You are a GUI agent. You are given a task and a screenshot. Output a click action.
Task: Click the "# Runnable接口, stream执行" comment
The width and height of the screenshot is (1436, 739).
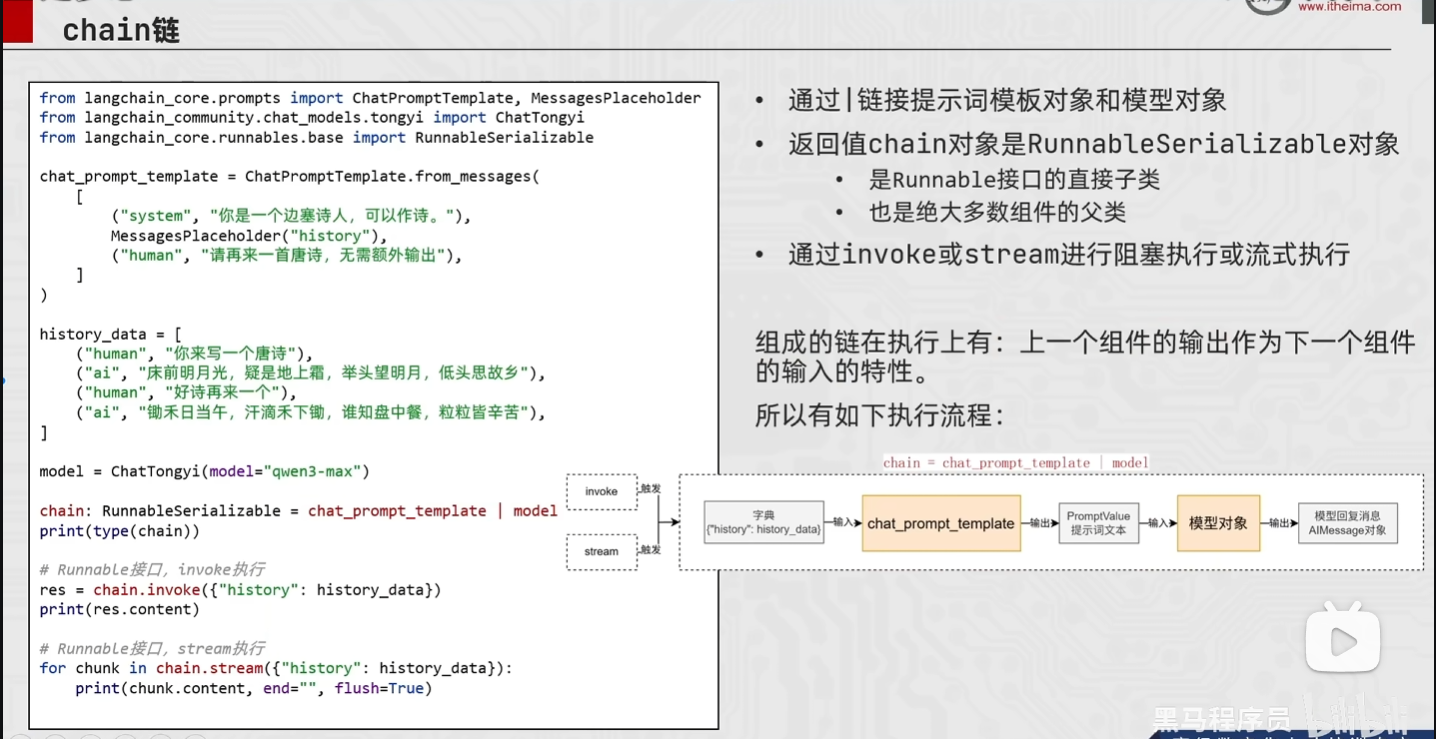coord(152,649)
